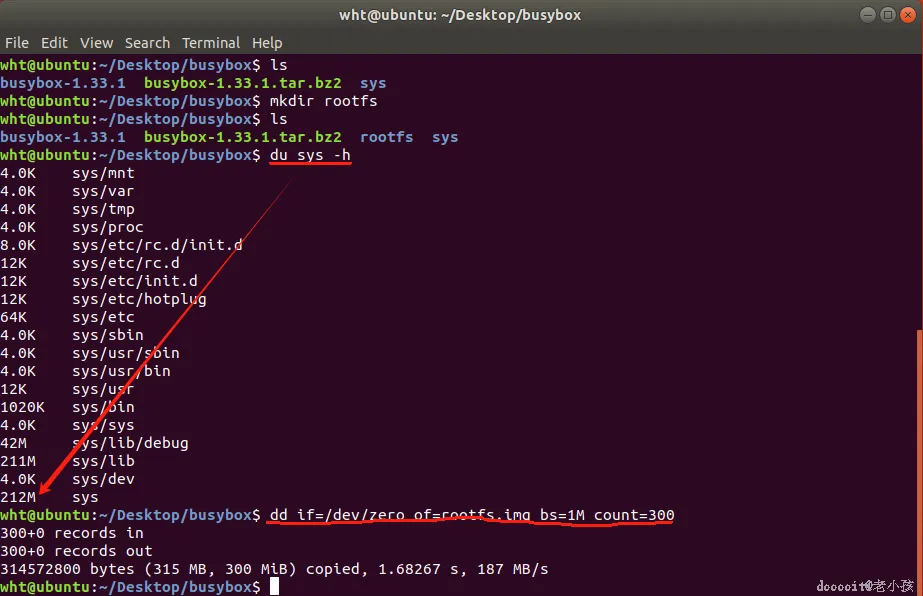
Task: Click the '300+0 records in' line
Action: pyautogui.click(x=72, y=533)
